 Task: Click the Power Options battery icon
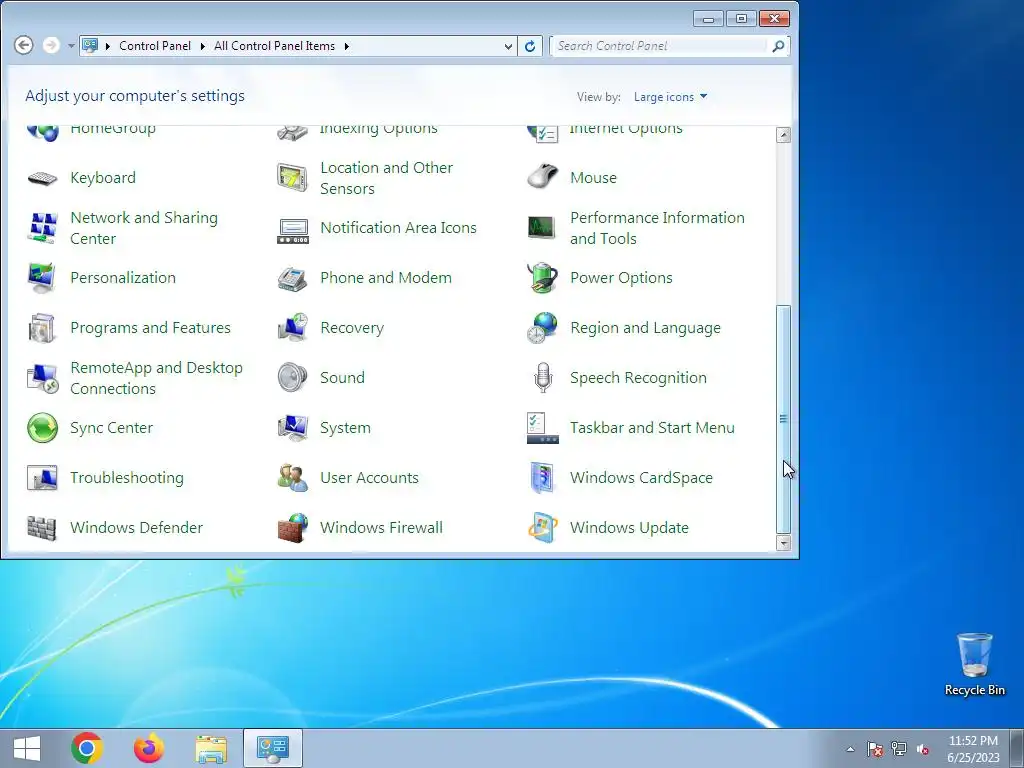(x=542, y=278)
